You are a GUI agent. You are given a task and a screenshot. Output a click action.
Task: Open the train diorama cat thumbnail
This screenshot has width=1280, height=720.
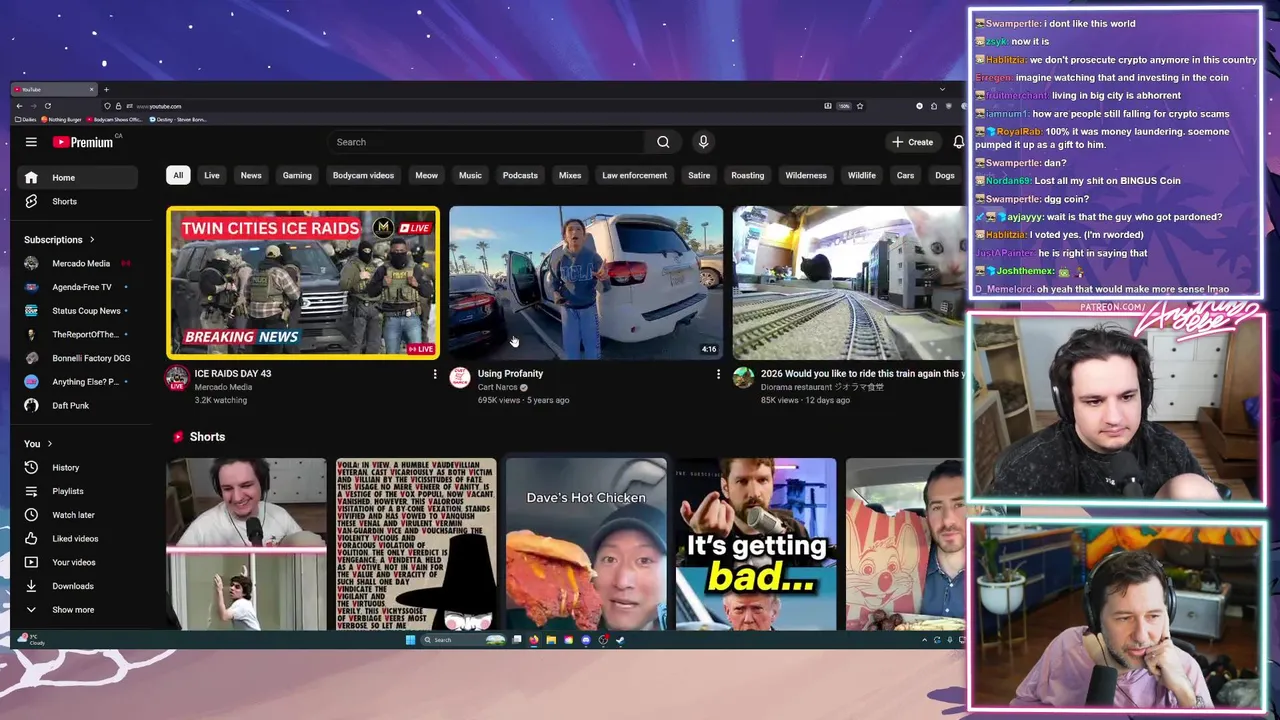(x=848, y=282)
